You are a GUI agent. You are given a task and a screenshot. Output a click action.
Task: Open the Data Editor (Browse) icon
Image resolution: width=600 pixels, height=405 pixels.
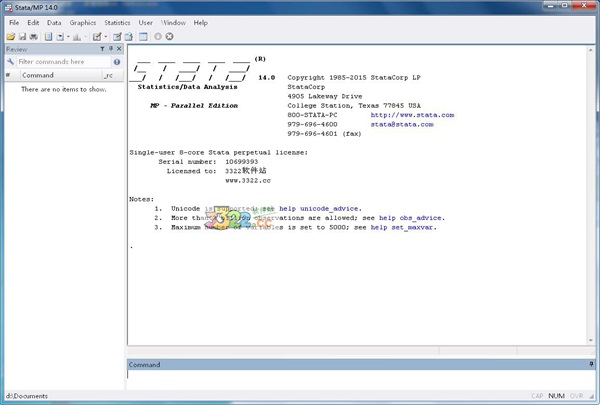(129, 37)
